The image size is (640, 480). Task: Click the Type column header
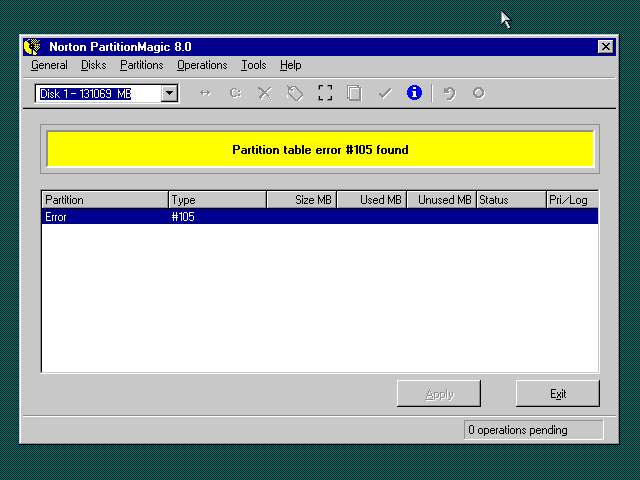pos(218,200)
